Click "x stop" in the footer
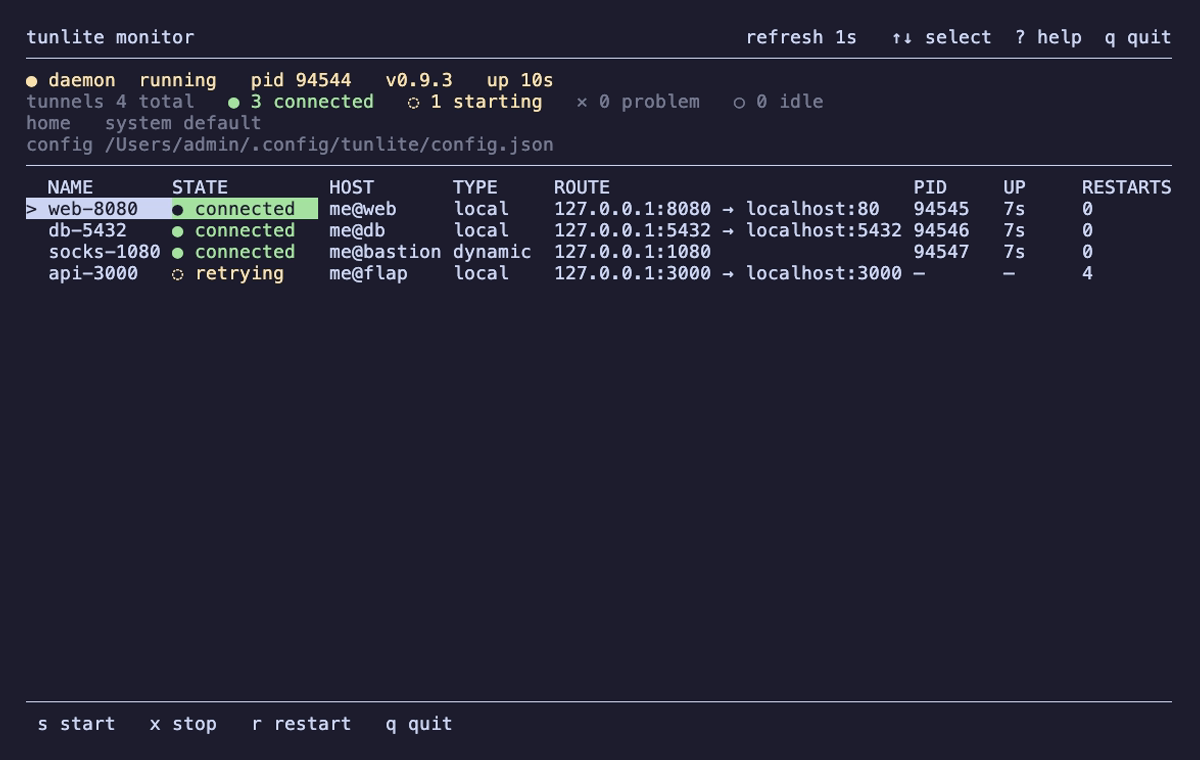The height and width of the screenshot is (760, 1200). [183, 724]
